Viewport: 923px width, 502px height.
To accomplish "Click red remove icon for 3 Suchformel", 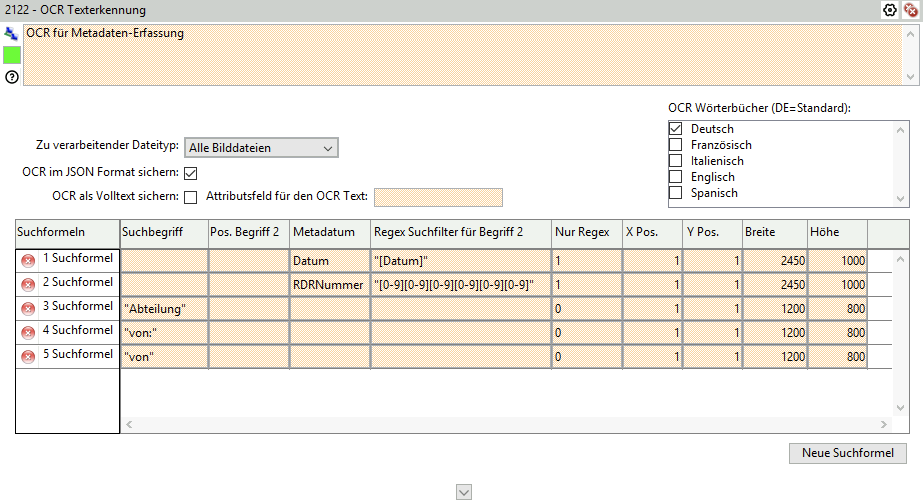I will [28, 308].
